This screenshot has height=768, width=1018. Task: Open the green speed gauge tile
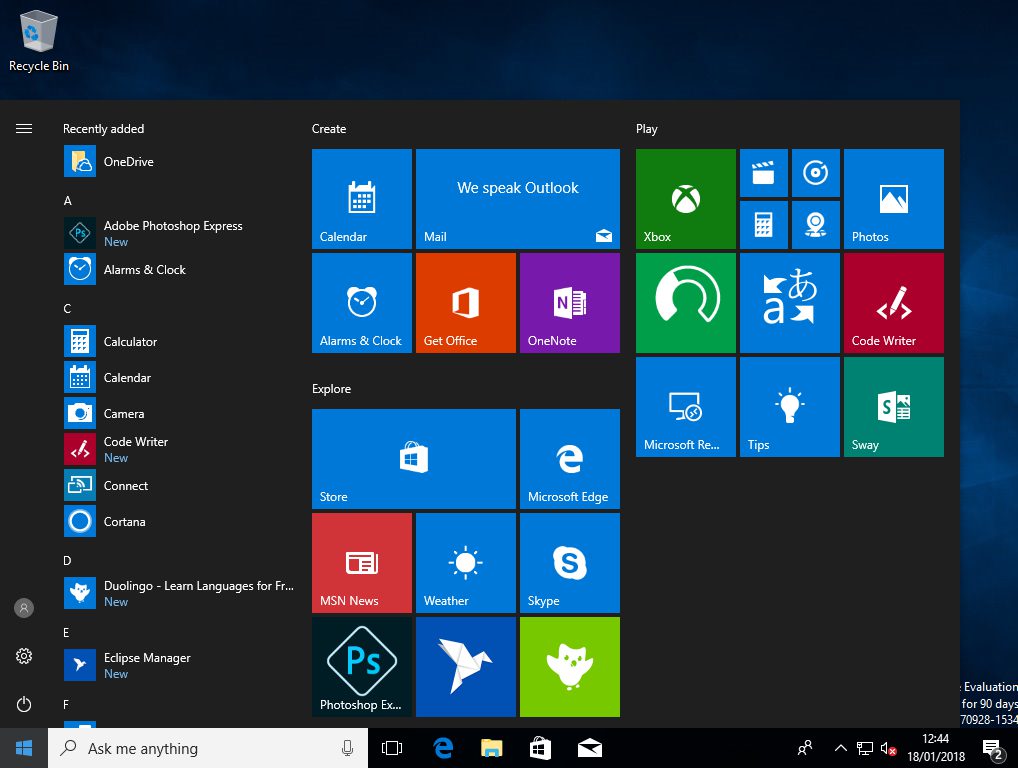686,303
